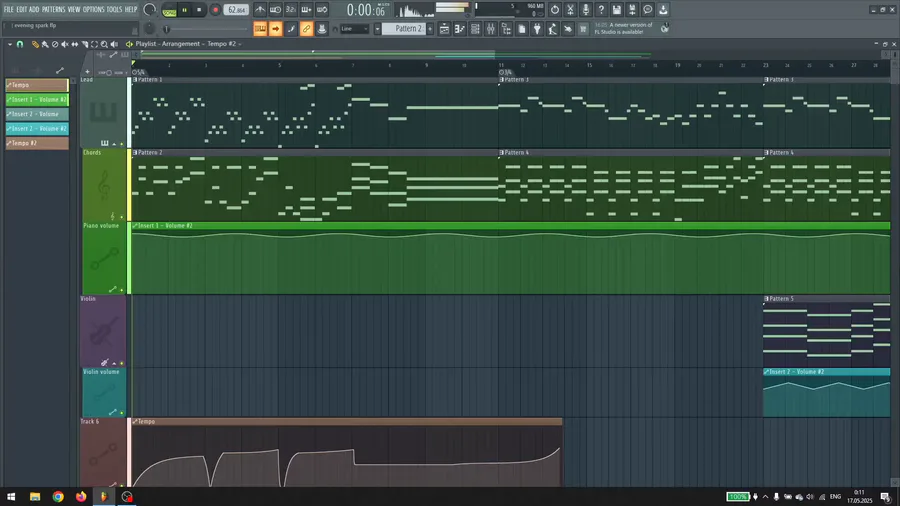Image resolution: width=900 pixels, height=506 pixels.
Task: Arm the red record button
Action: (215, 10)
